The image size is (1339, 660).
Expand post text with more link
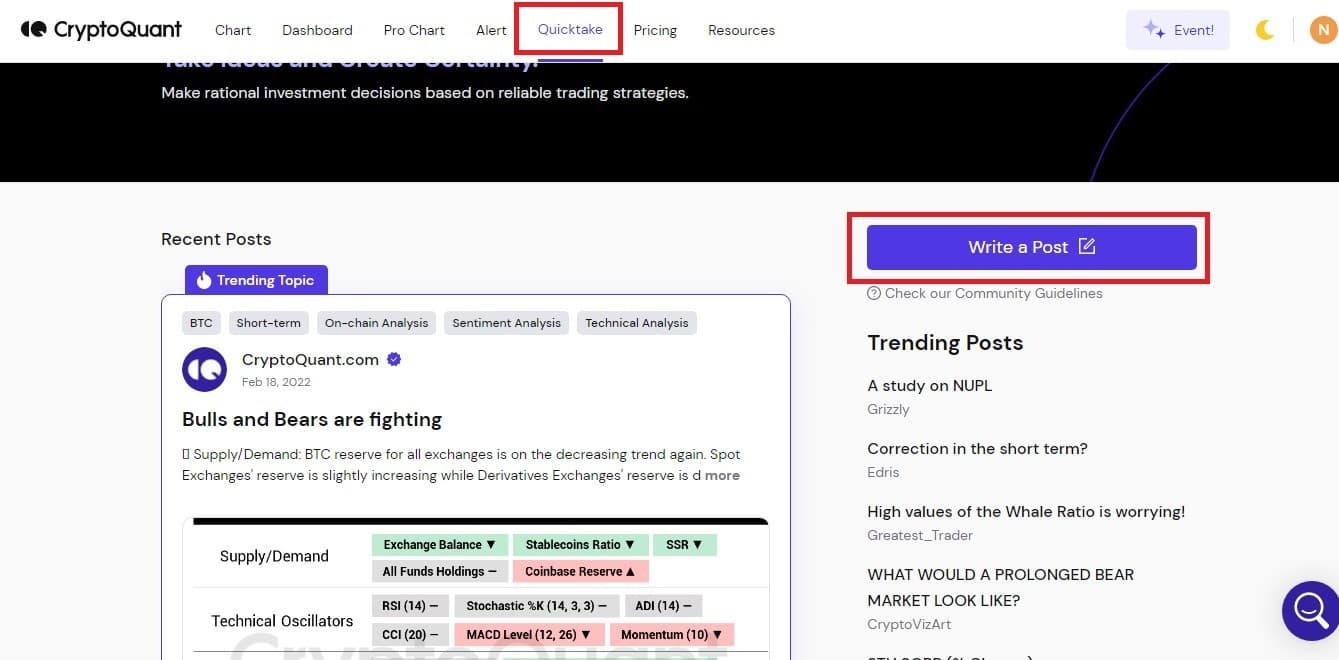pyautogui.click(x=722, y=475)
